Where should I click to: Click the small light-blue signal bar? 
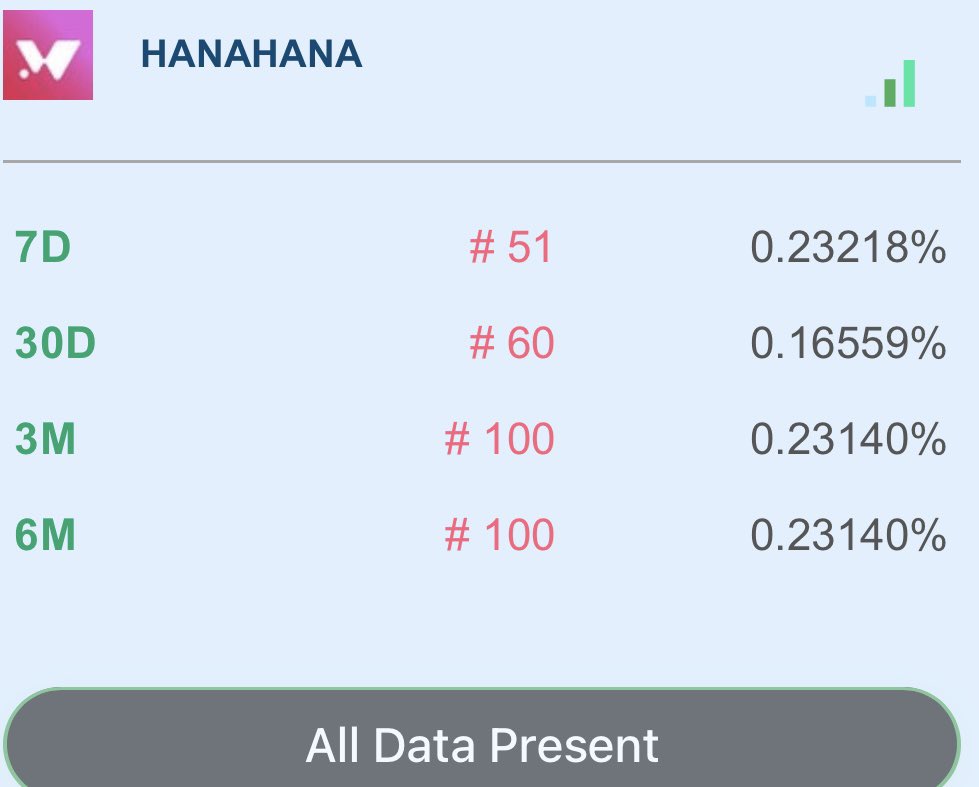(870, 101)
